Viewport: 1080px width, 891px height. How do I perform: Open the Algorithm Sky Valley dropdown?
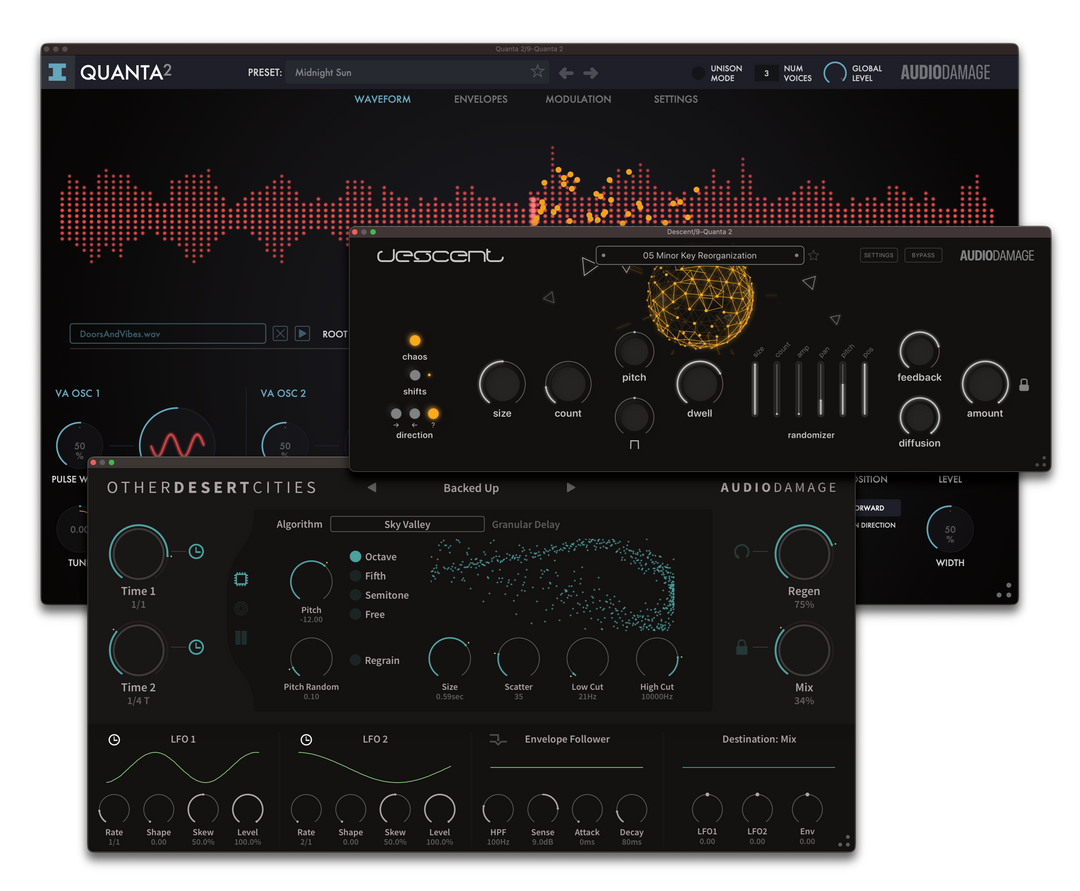tap(407, 524)
